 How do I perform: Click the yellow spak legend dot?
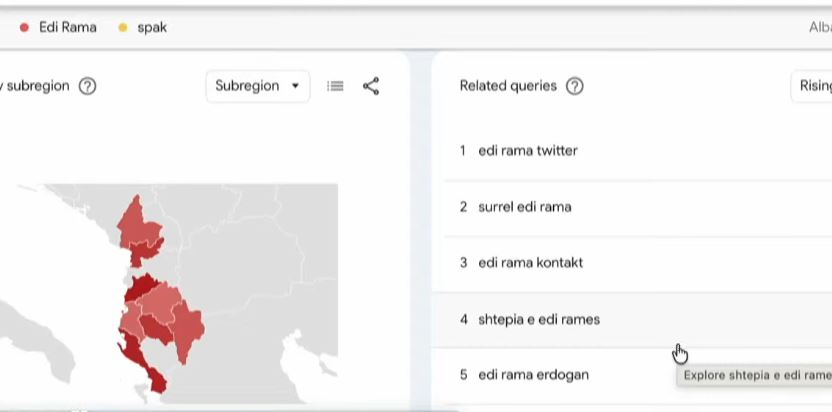click(123, 28)
